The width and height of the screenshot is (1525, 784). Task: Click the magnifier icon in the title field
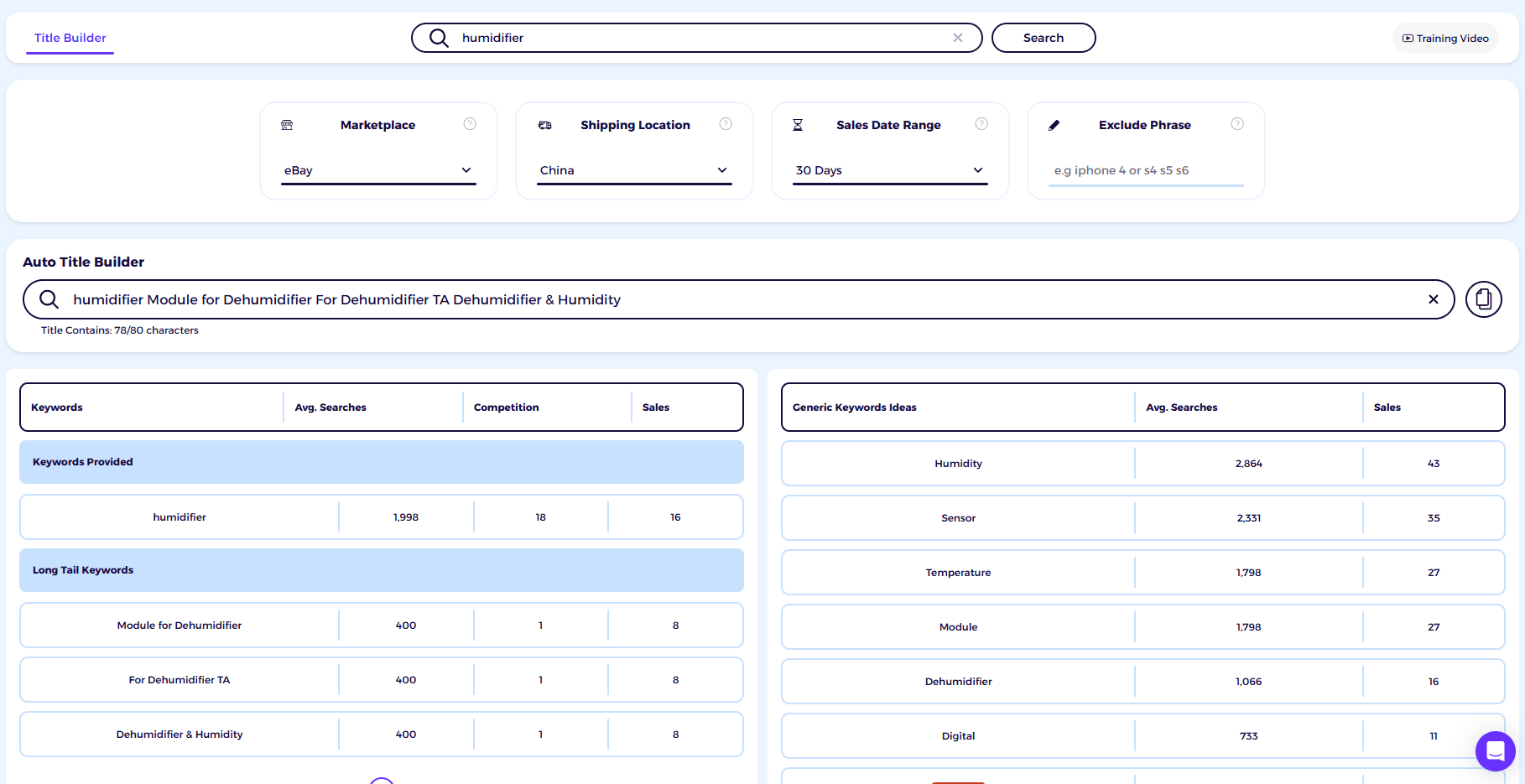coord(48,299)
